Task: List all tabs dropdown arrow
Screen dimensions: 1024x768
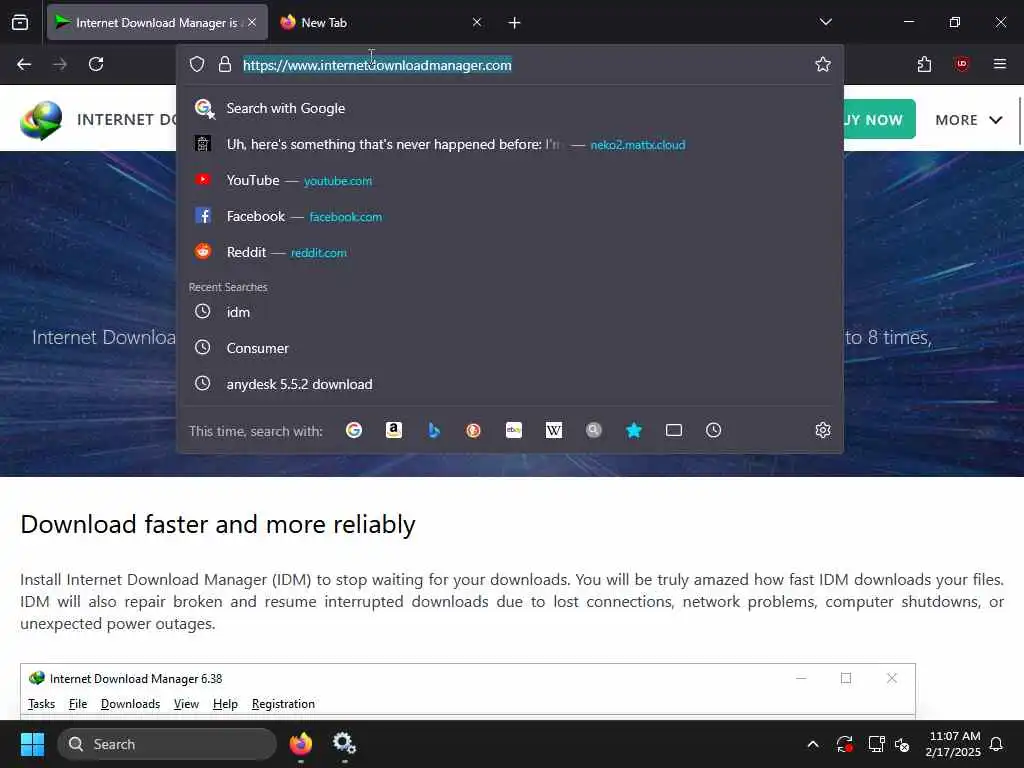Action: [x=825, y=22]
